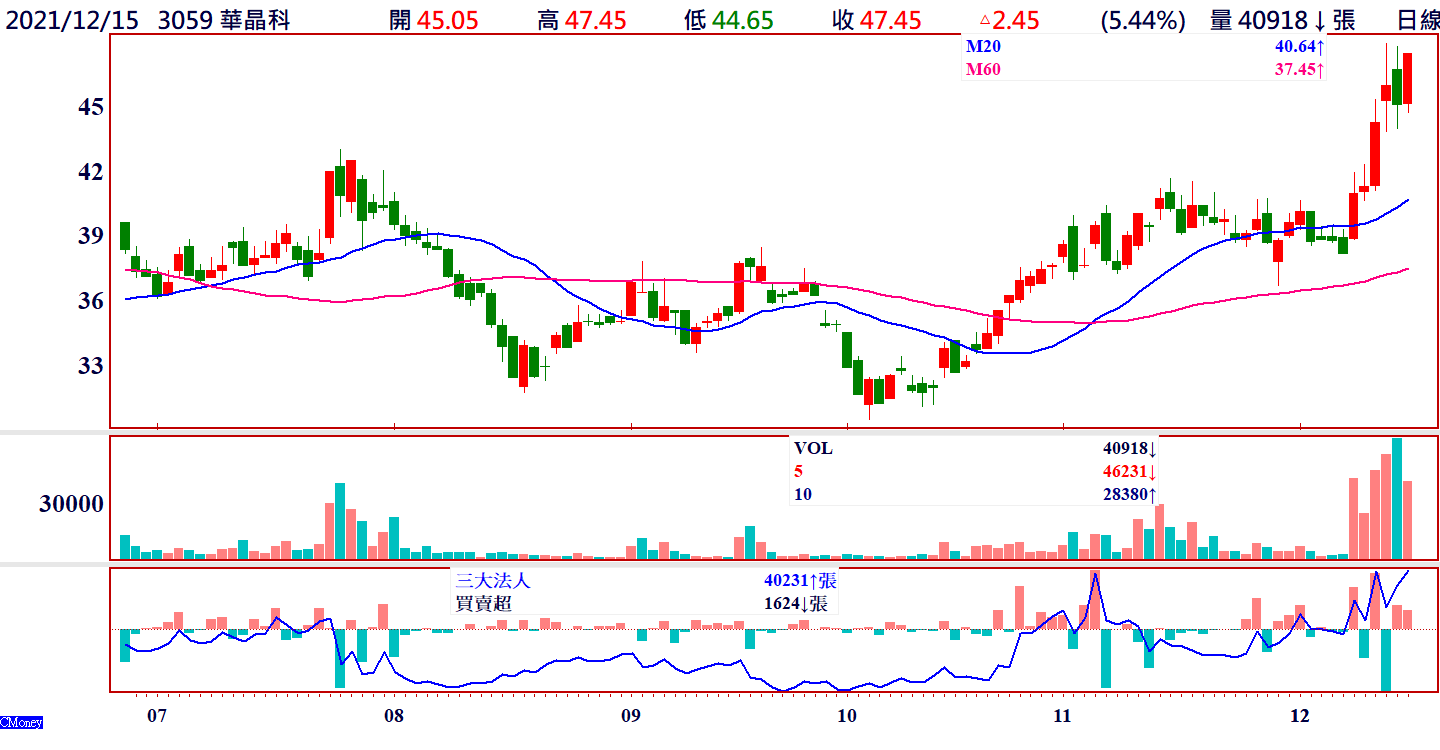Click the 買賣超 indicator label
Viewport: 1440px width, 750px height.
tap(482, 603)
